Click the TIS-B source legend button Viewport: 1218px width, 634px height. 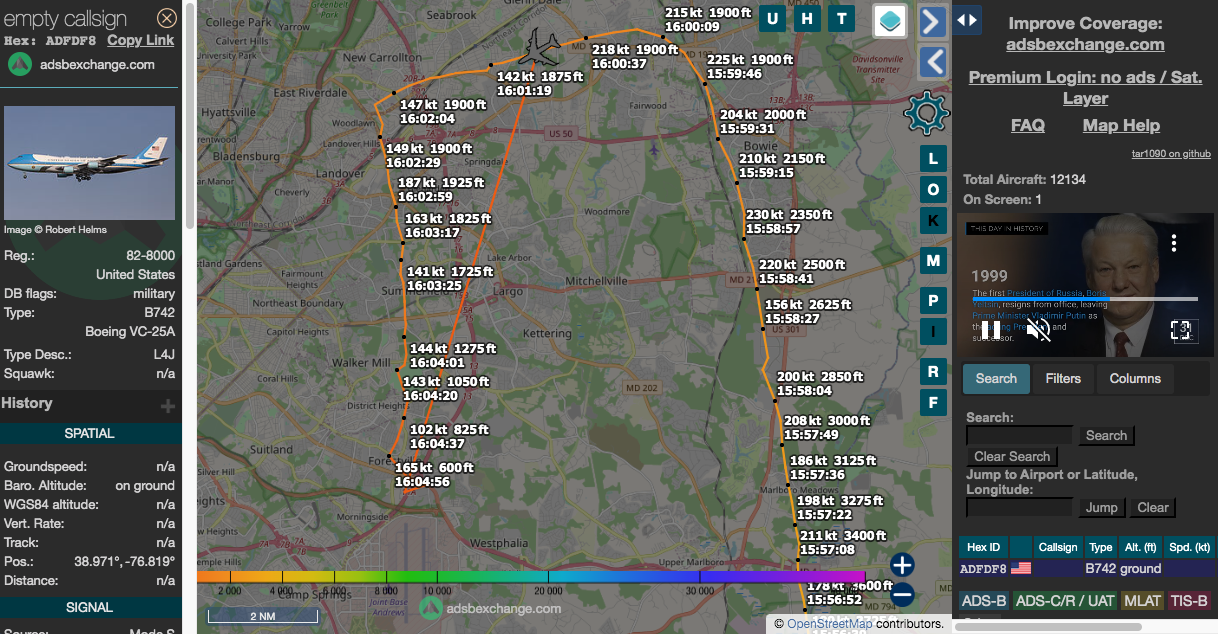pos(1189,601)
